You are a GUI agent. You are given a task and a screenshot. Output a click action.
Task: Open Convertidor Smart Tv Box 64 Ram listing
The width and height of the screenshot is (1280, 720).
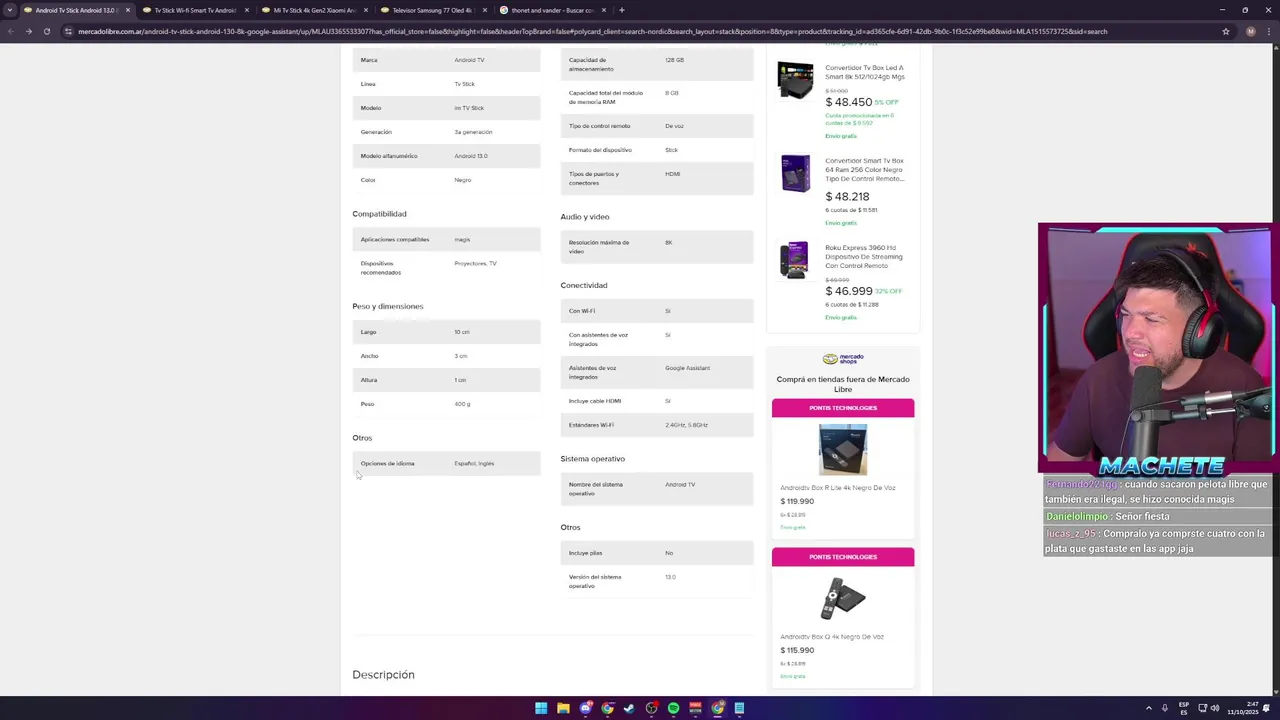tap(864, 169)
